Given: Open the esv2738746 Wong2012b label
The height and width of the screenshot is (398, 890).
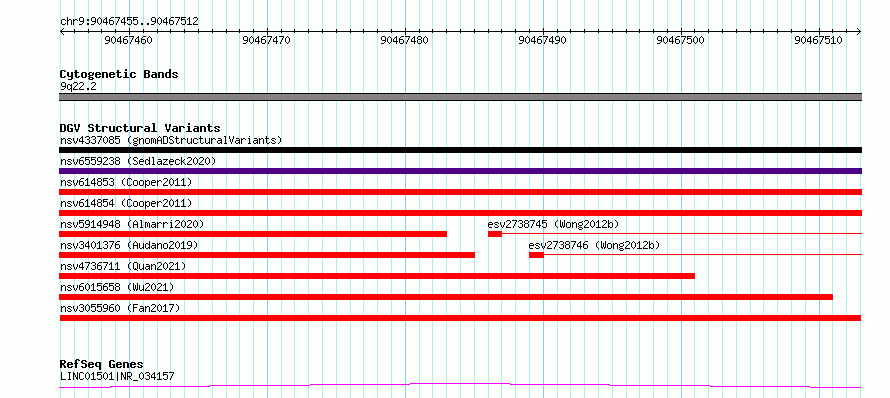Looking at the screenshot, I should tap(594, 245).
